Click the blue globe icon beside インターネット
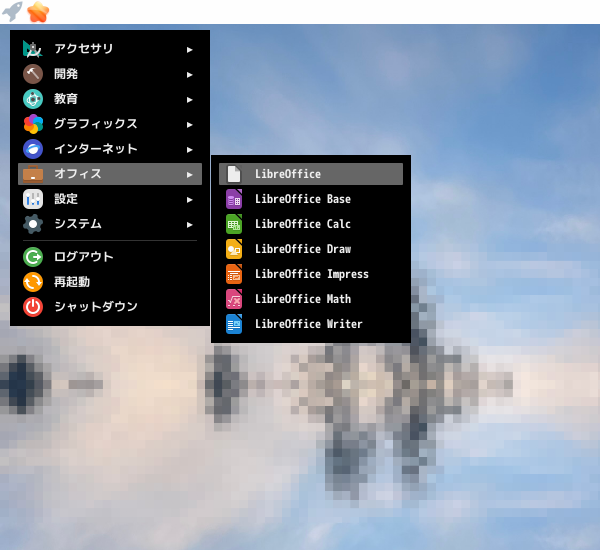 [x=33, y=149]
